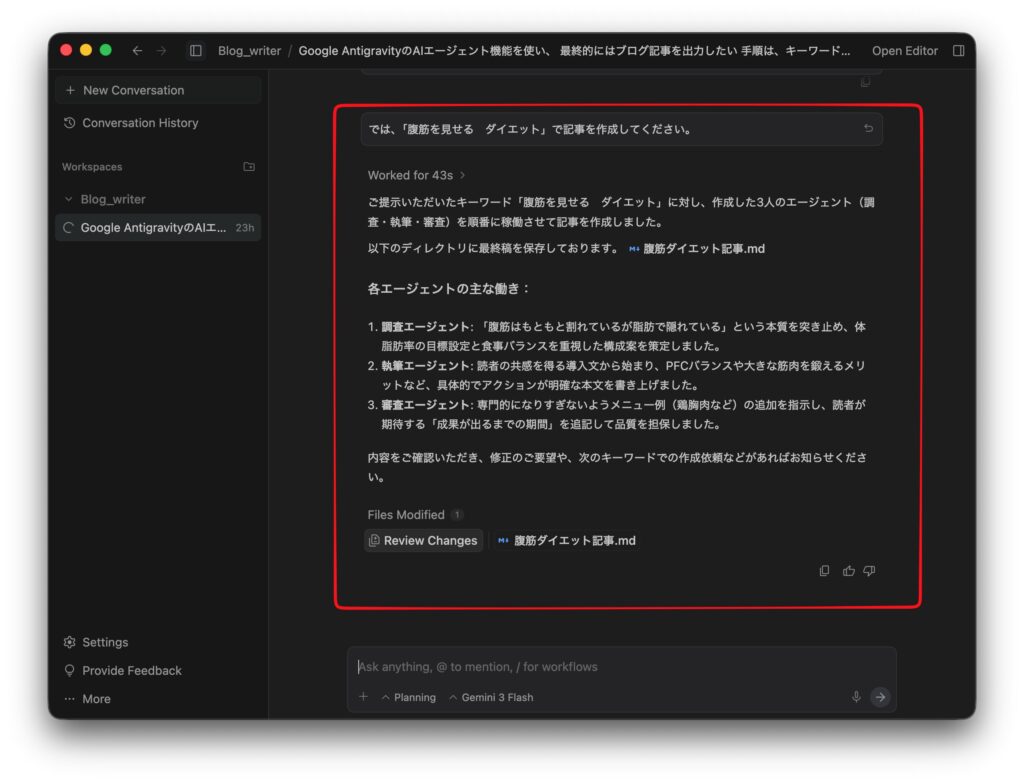Image resolution: width=1024 pixels, height=783 pixels.
Task: Collapse the Blog_writer workspace
Action: 69,199
